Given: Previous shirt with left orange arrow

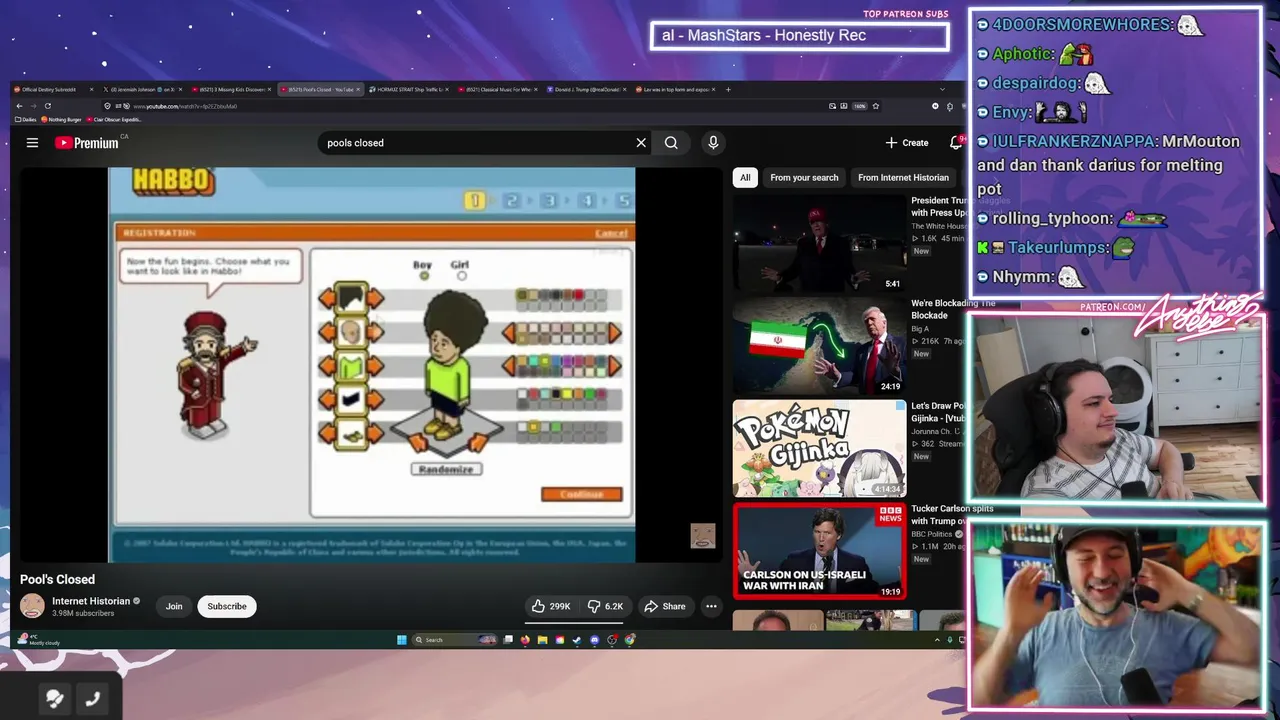Looking at the screenshot, I should [327, 366].
